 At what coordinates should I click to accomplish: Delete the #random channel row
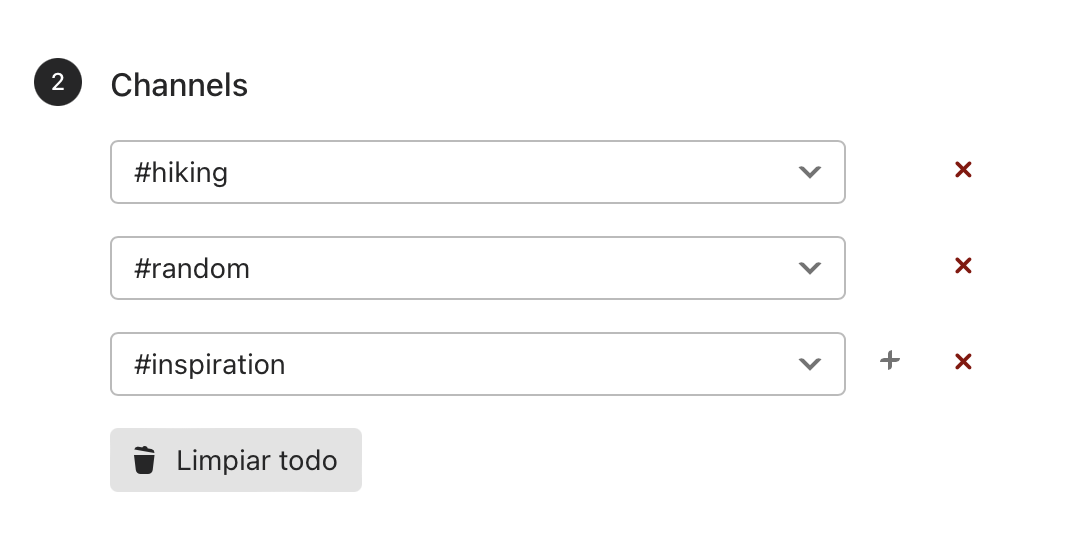point(963,266)
